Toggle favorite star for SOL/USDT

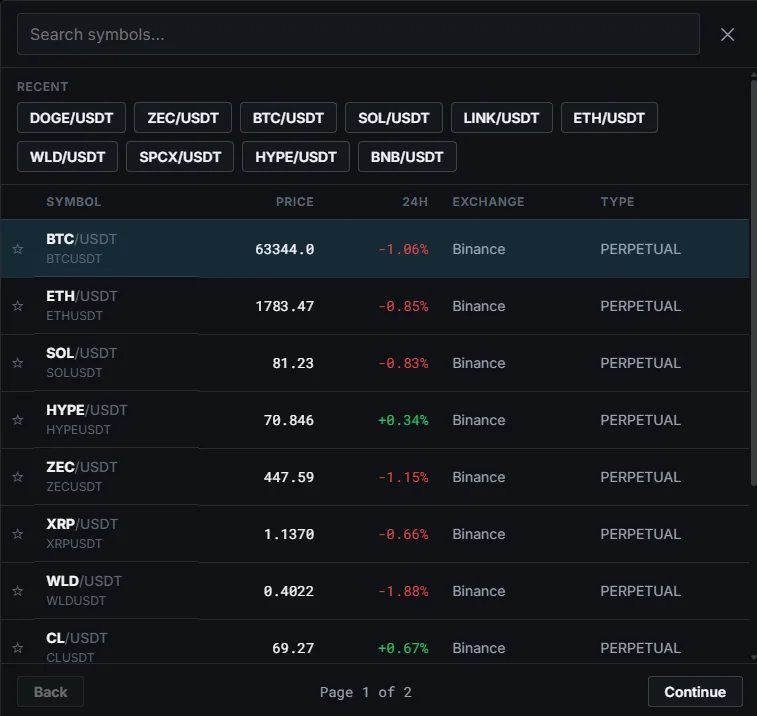(18, 363)
